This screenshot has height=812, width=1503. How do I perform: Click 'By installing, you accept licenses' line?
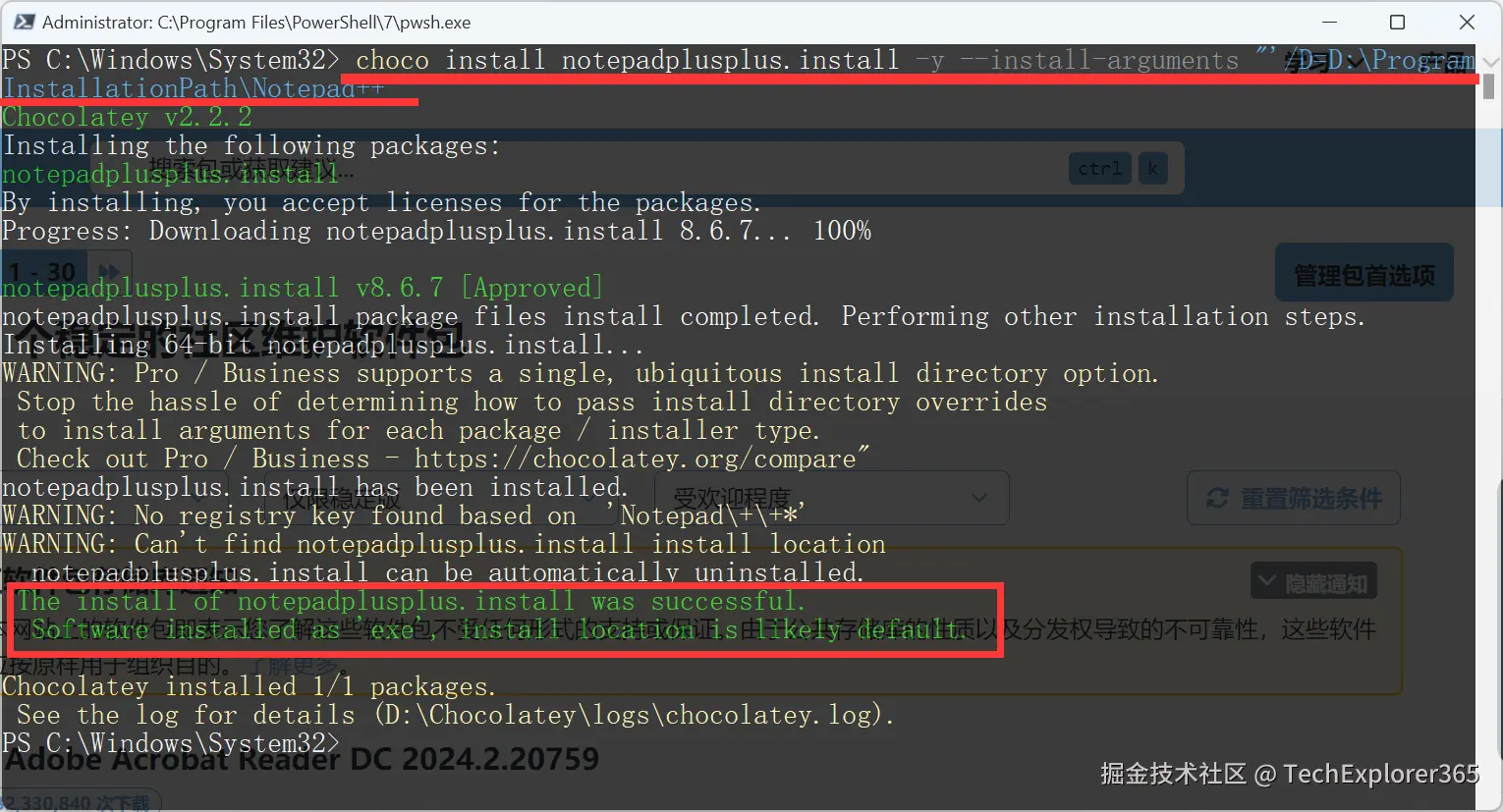pos(381,202)
